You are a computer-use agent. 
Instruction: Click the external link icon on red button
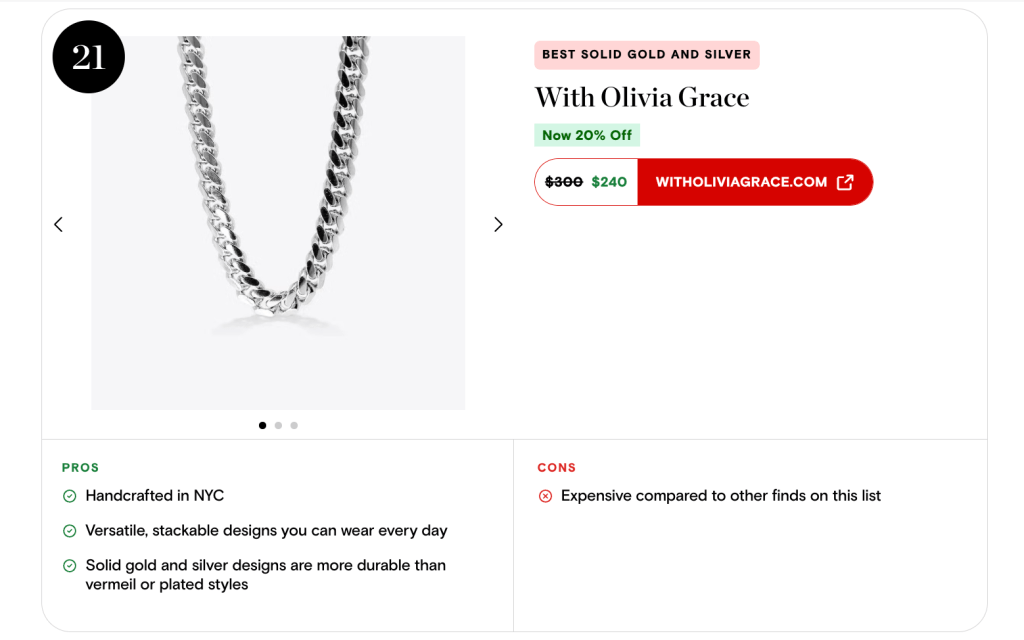845,182
